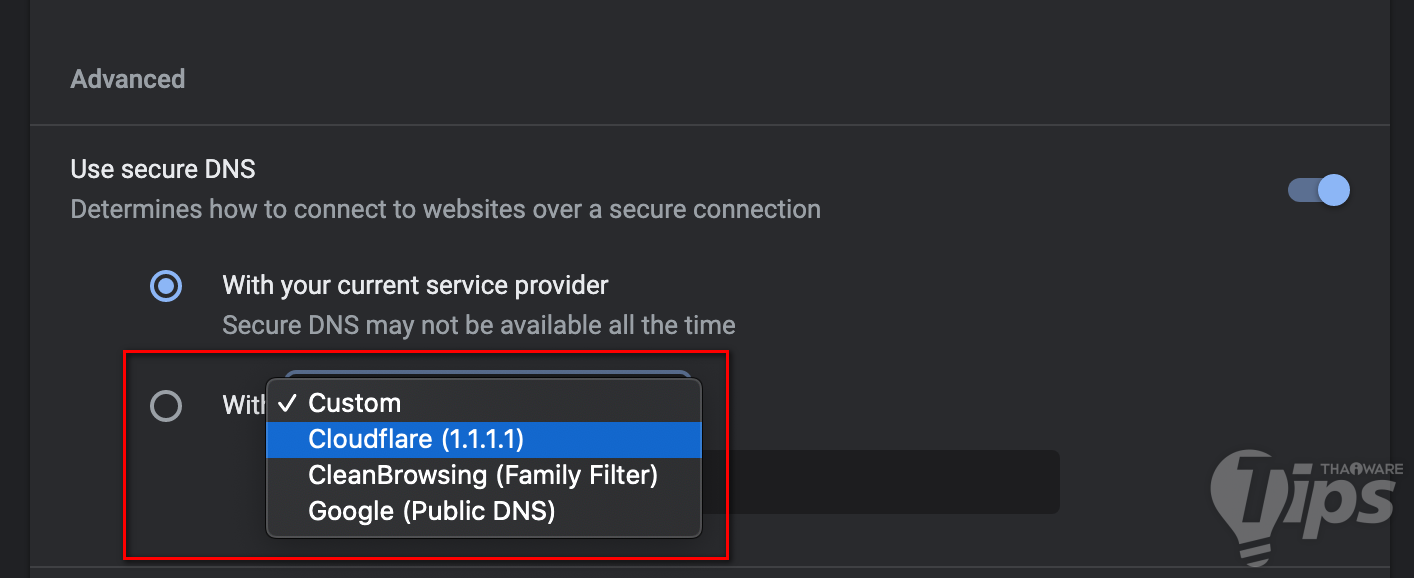Click 'With your current service provider' label text
Viewport: 1414px width, 578px height.
(x=415, y=285)
